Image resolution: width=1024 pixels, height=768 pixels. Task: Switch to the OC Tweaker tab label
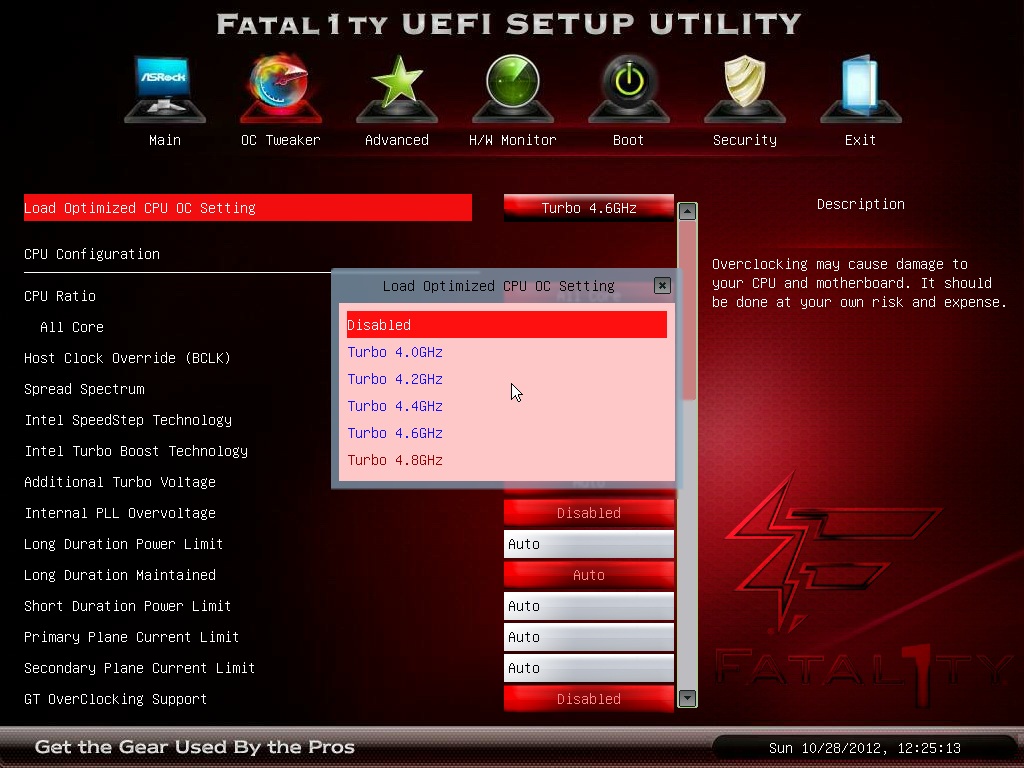pyautogui.click(x=280, y=140)
